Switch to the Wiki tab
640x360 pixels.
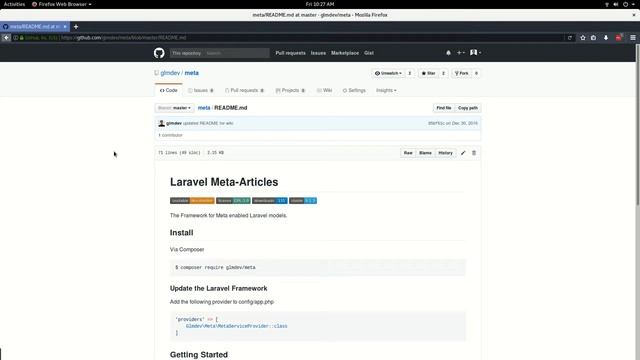tap(324, 90)
